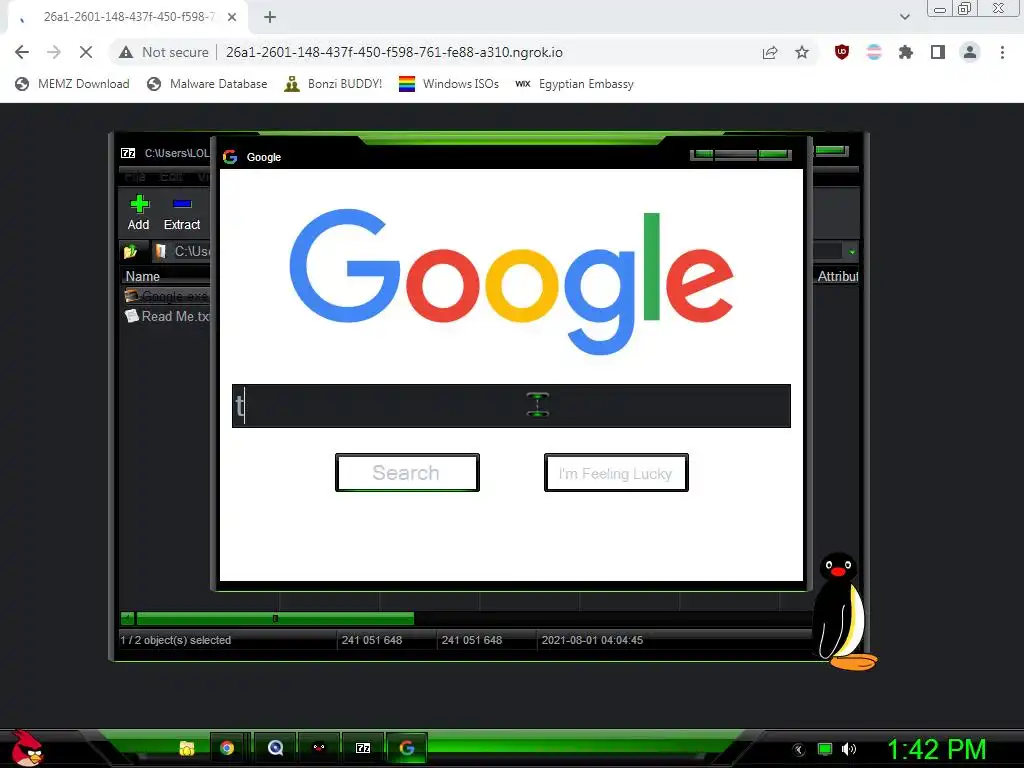Click the Extract button in 7-Zip

182,213
